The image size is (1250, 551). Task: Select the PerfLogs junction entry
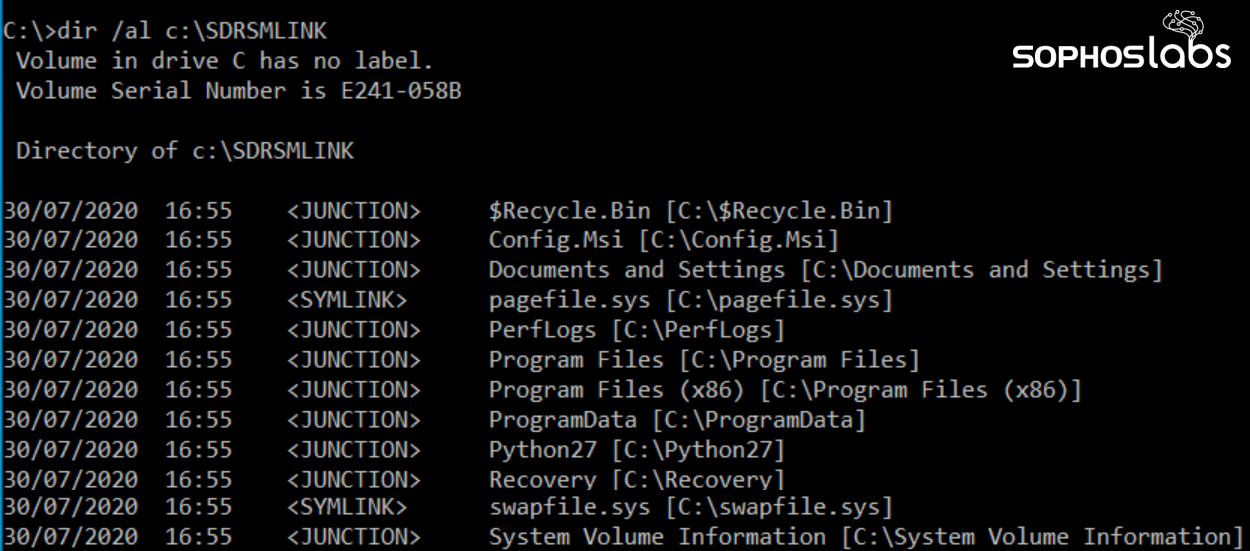pos(636,330)
